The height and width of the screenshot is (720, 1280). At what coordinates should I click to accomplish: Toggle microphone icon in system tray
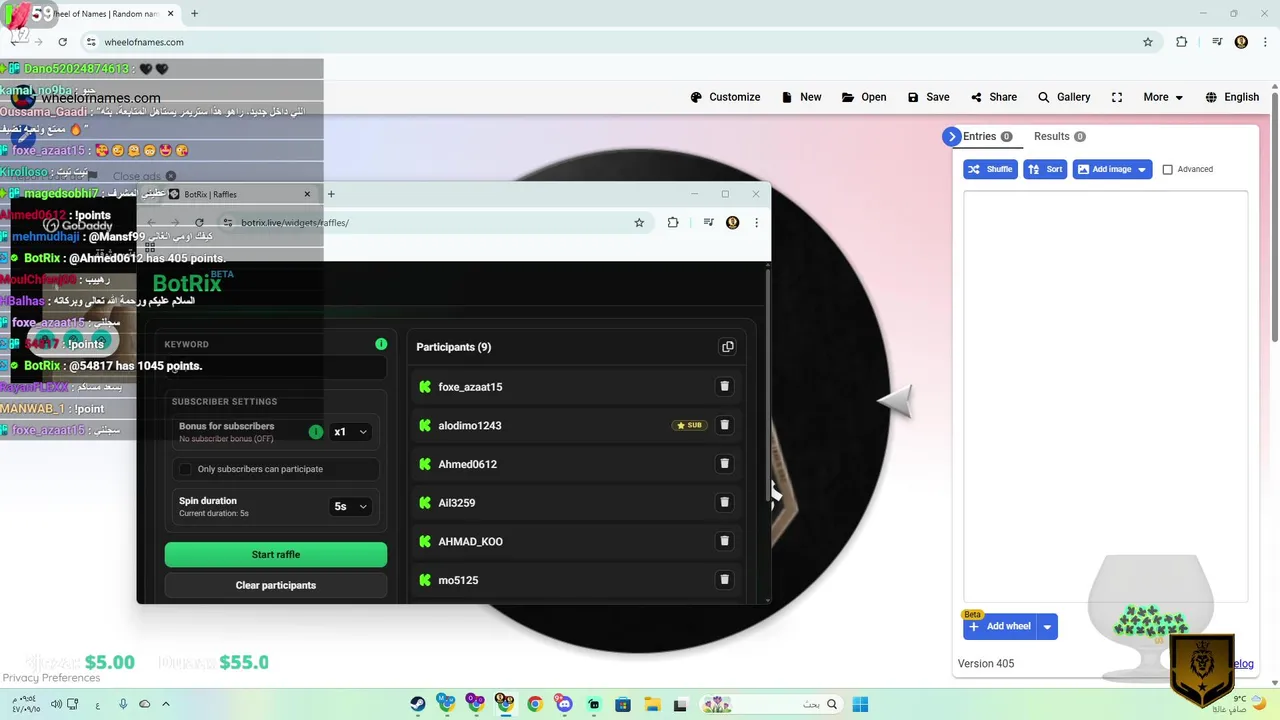click(123, 704)
